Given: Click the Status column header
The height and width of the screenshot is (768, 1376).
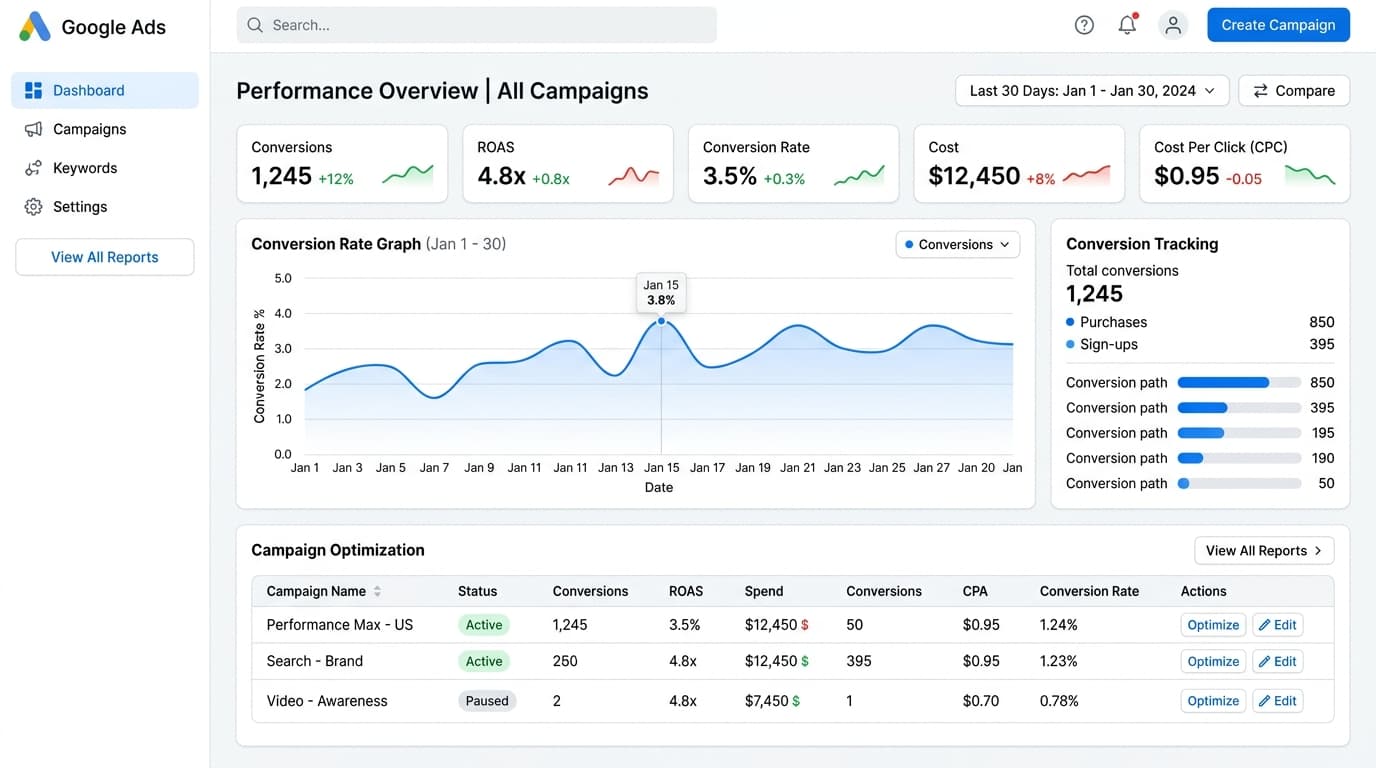Looking at the screenshot, I should 477,591.
